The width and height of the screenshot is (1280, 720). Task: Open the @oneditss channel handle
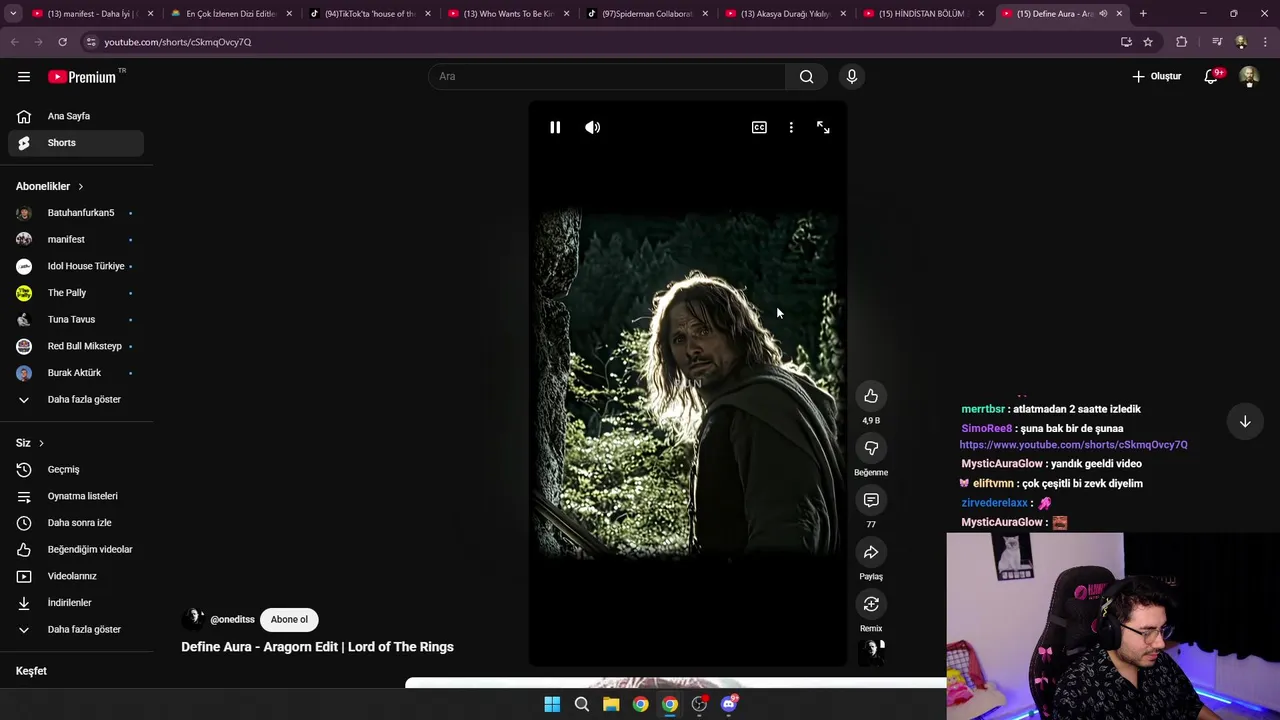tap(232, 620)
